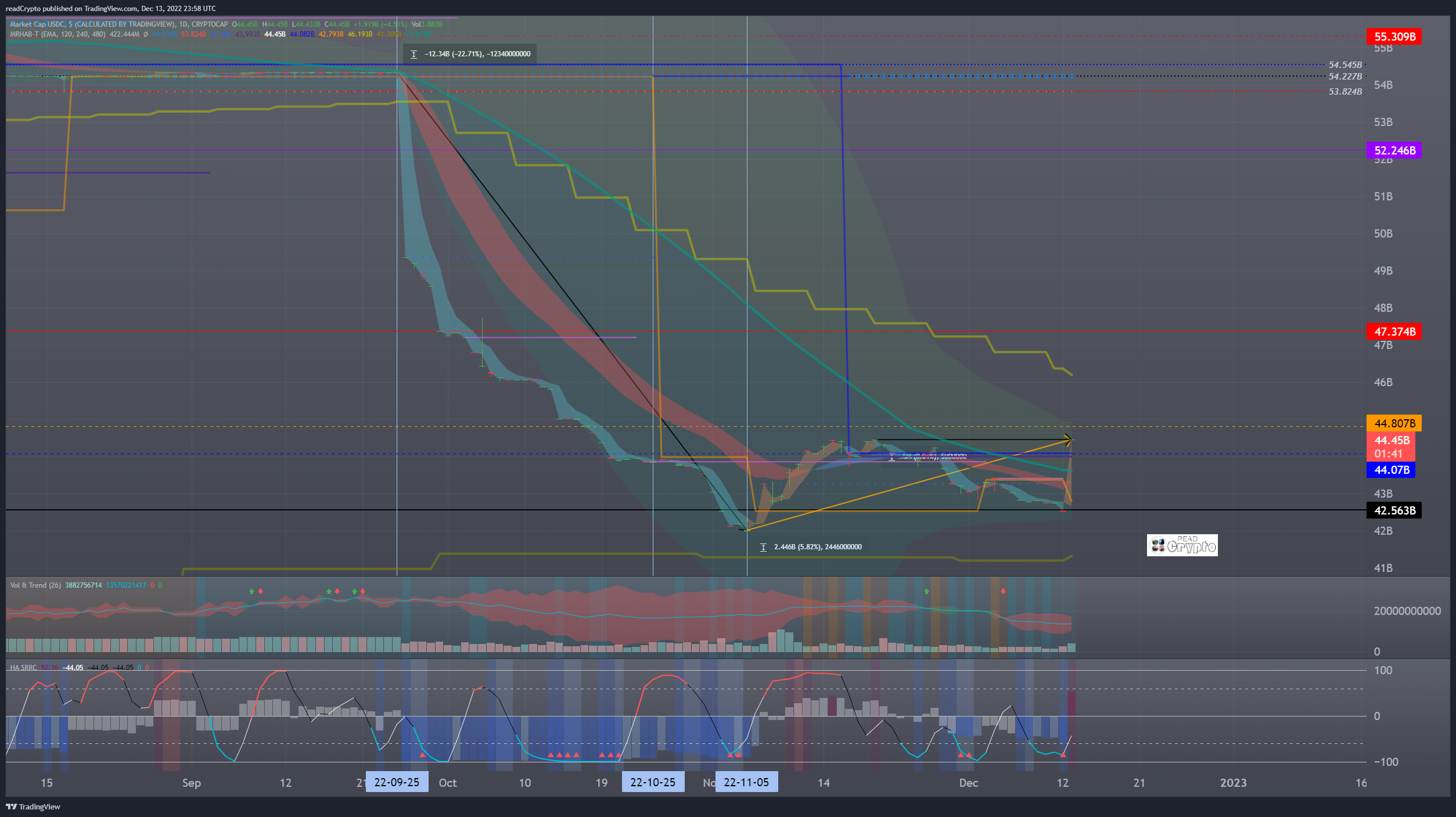Screen dimensions: 1456x817
Task: Click the 50B tick on price axis
Action: click(x=1383, y=233)
